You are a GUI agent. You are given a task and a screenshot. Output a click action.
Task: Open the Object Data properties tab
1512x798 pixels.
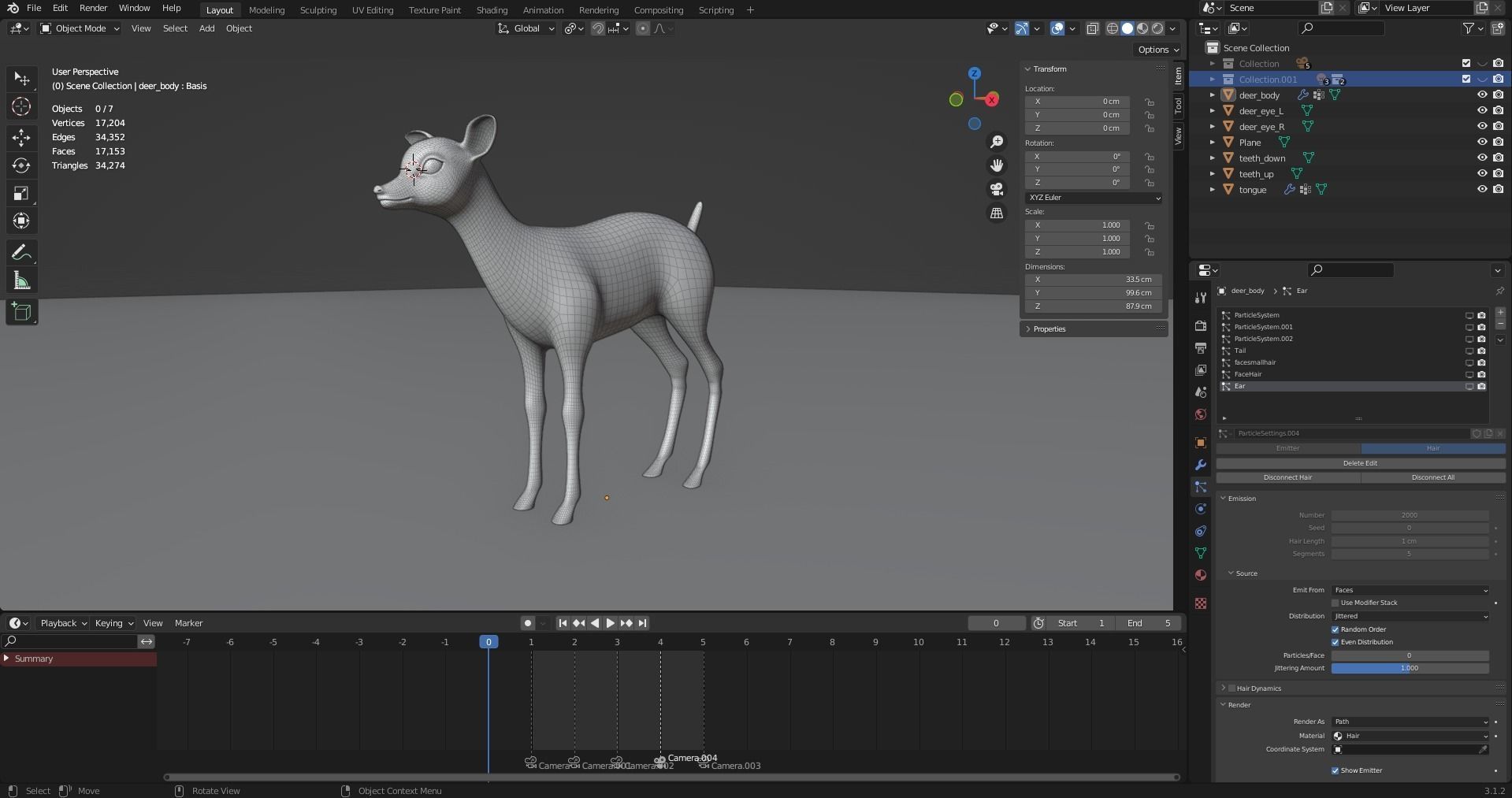pos(1201,553)
